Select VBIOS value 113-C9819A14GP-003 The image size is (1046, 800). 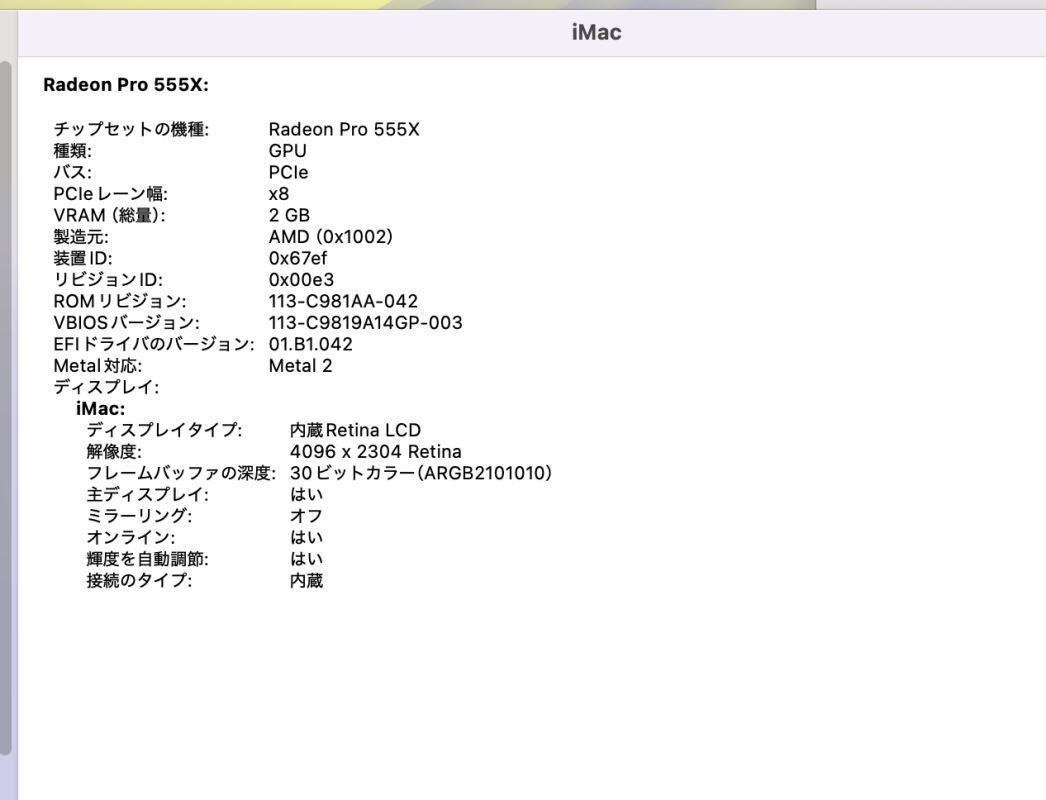pyautogui.click(x=366, y=323)
